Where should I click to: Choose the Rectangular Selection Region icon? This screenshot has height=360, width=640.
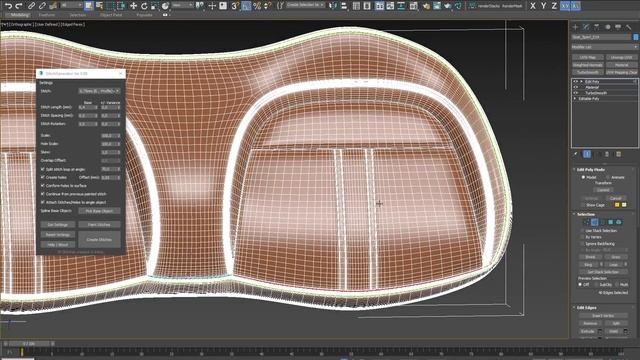coord(110,6)
